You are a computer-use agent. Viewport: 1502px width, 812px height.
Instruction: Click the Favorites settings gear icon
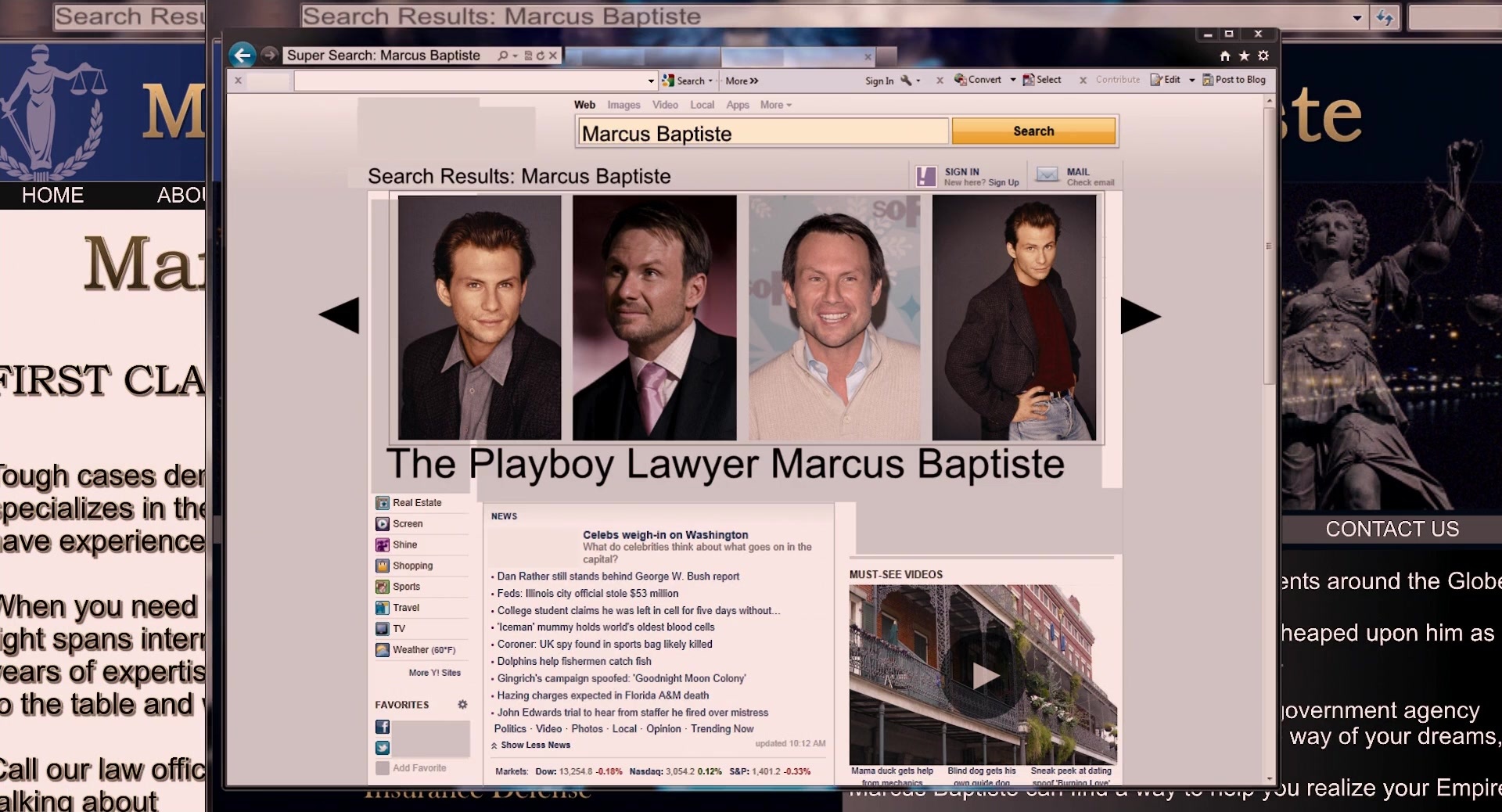[x=462, y=705]
